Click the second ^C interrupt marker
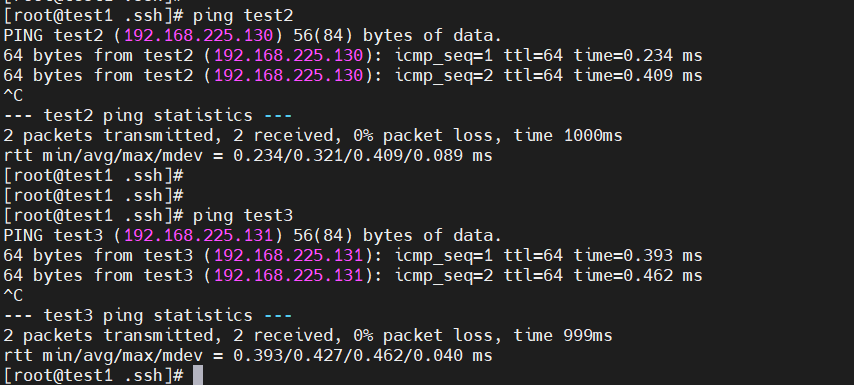This screenshot has width=854, height=385. [x=14, y=296]
